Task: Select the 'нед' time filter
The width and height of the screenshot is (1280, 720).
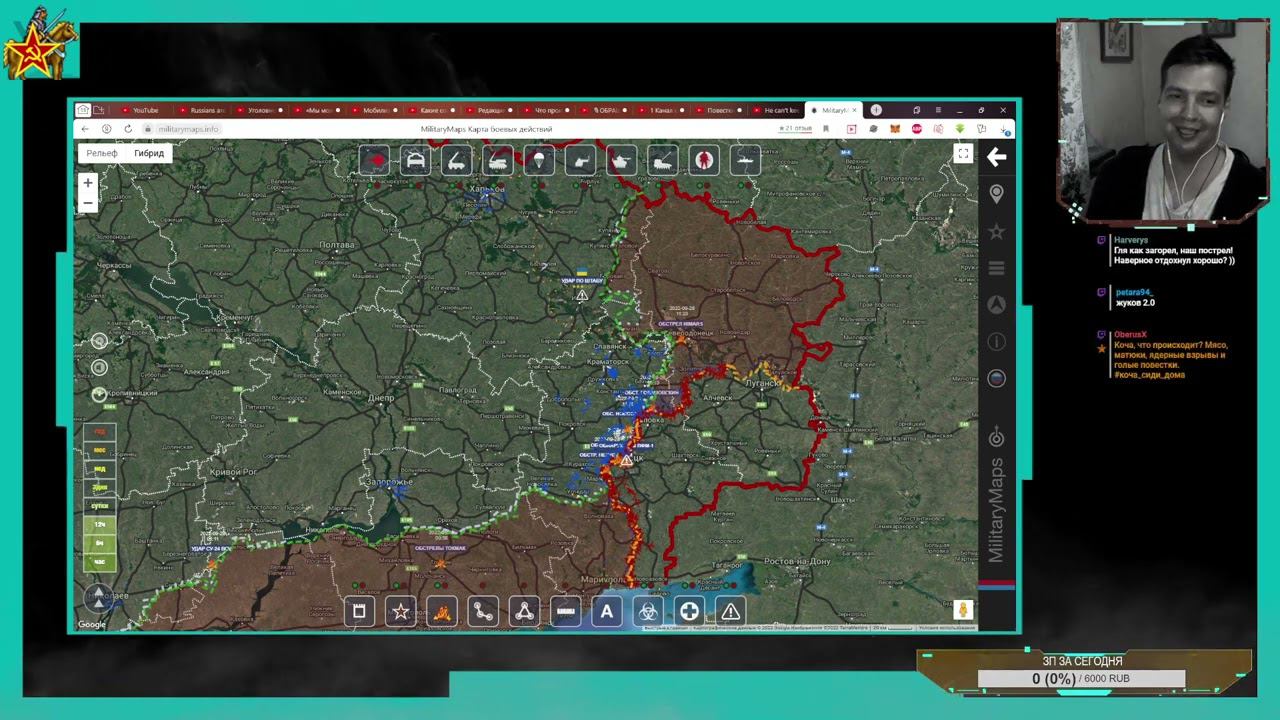Action: 100,469
